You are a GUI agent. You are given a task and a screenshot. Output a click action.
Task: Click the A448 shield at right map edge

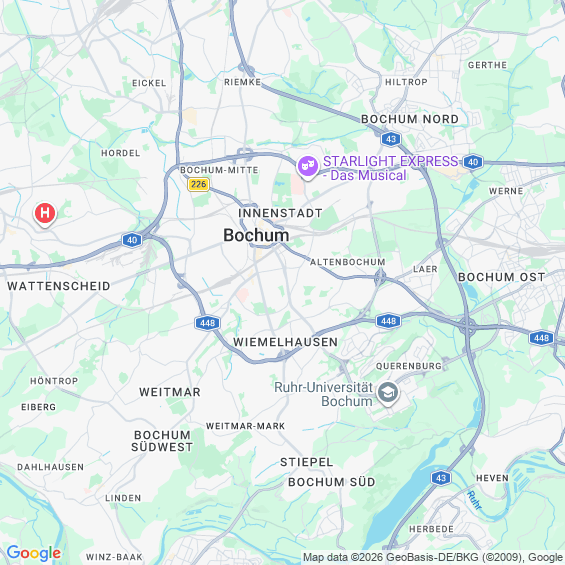pos(541,338)
